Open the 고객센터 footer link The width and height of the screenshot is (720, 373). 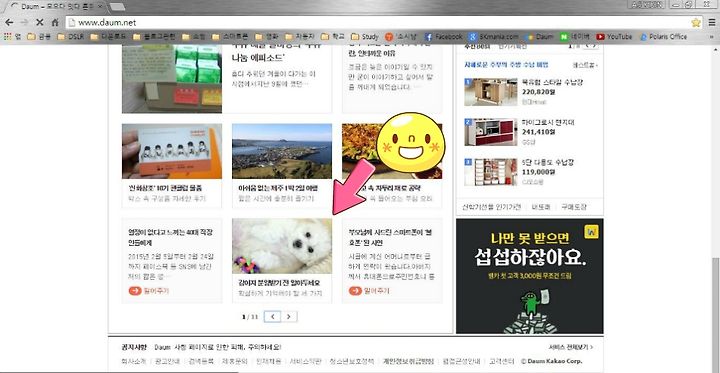503,361
